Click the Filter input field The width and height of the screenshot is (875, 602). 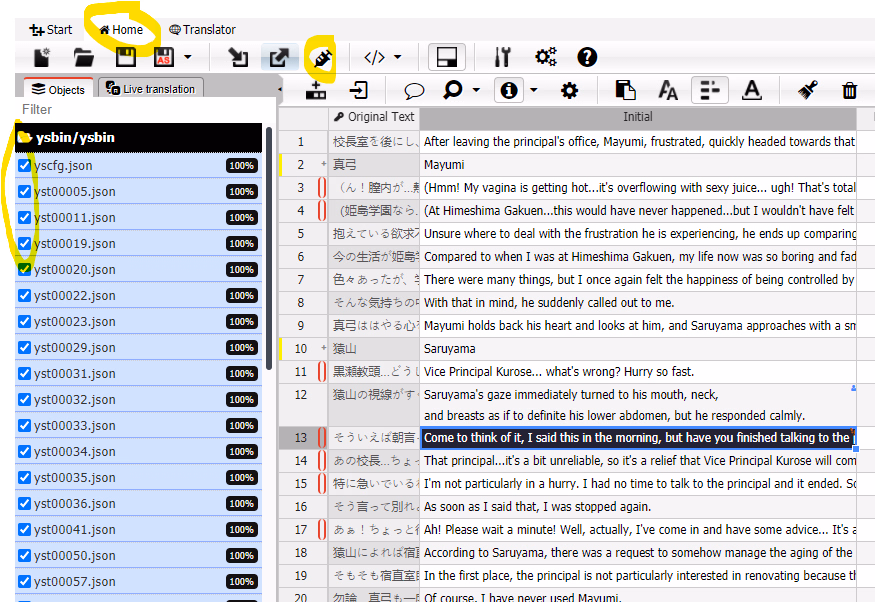click(x=140, y=110)
